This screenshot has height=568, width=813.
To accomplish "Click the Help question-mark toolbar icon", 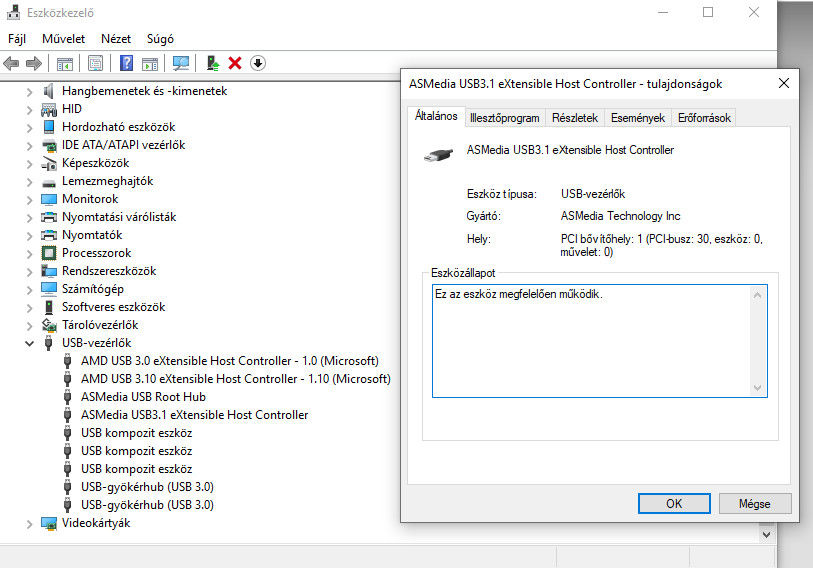I will [x=126, y=63].
